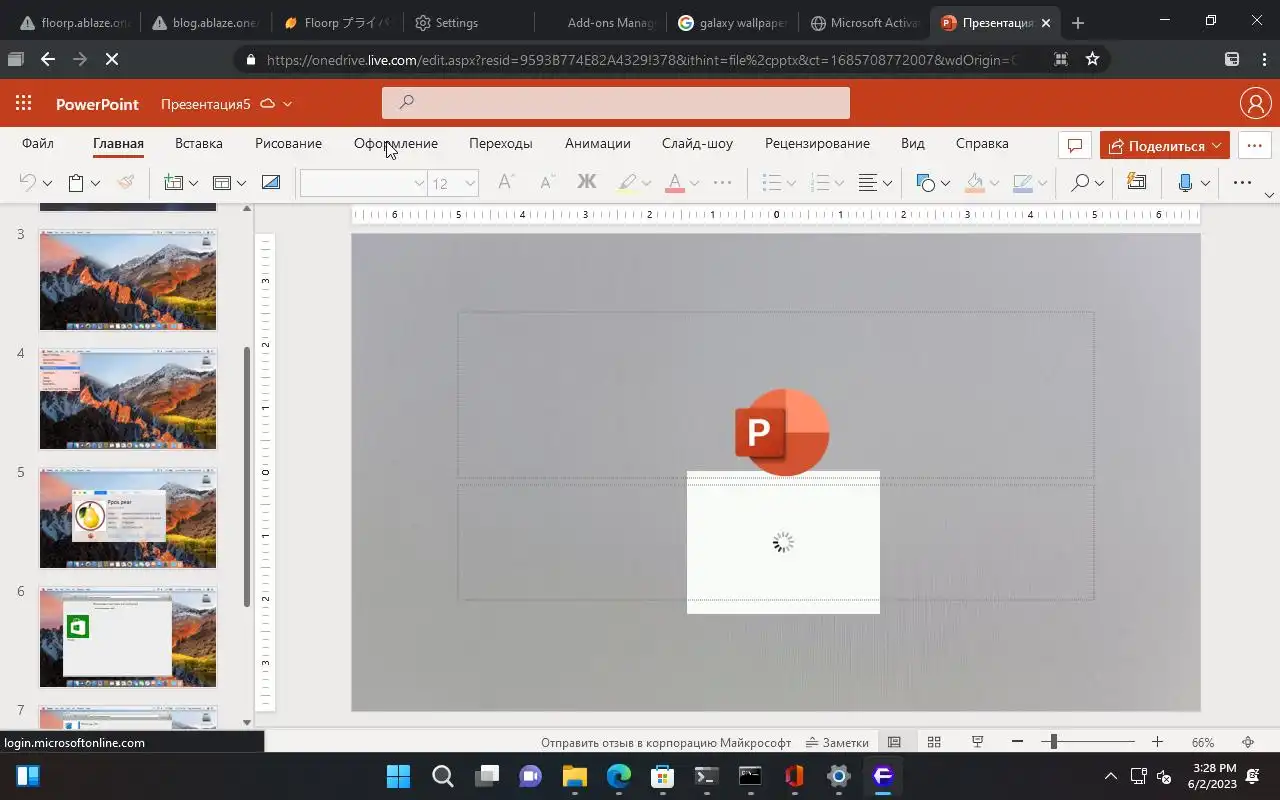Switch to the Слайд-шоу tab
This screenshot has height=800, width=1280.
pos(697,143)
